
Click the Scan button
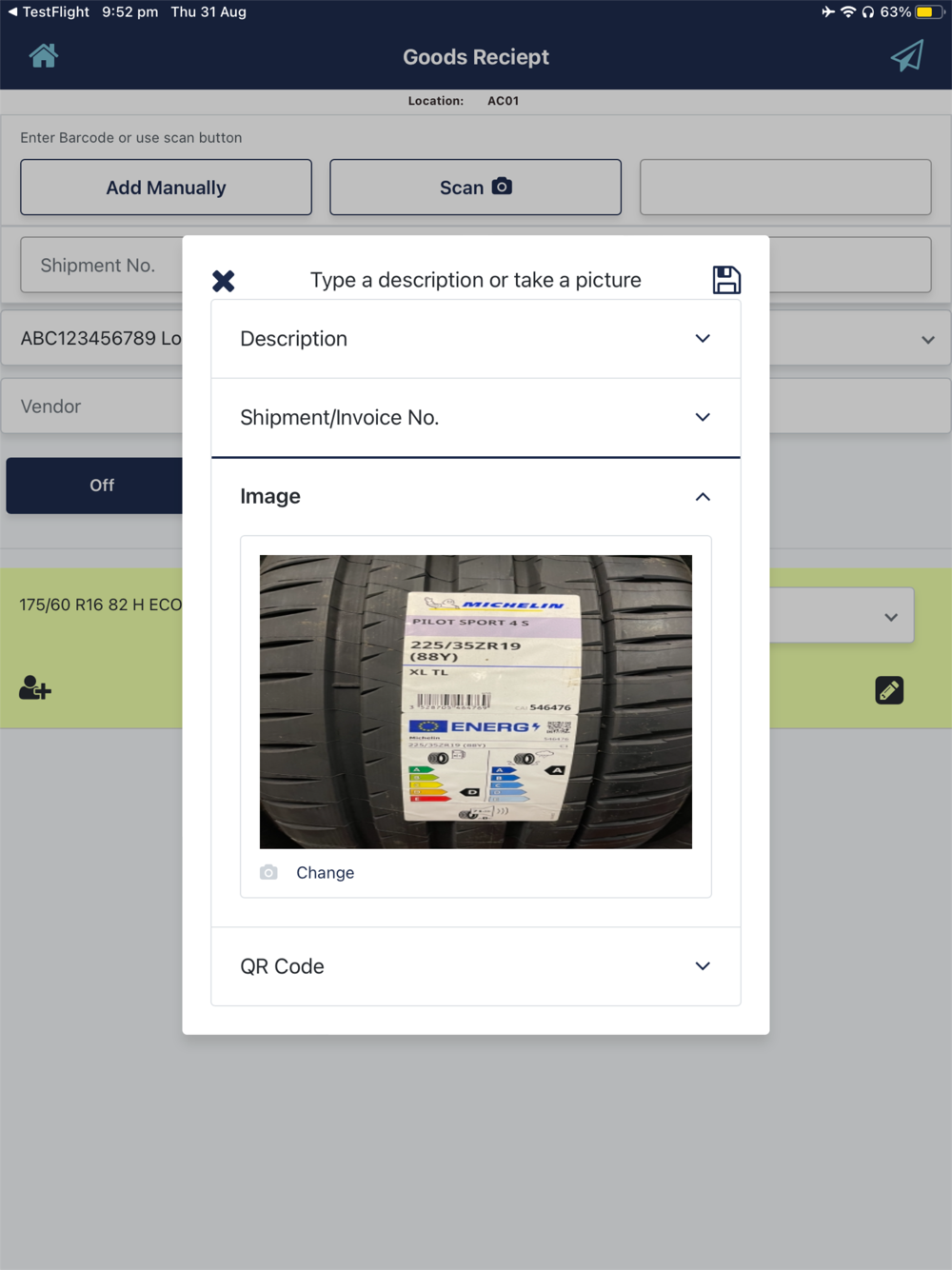[x=475, y=188]
